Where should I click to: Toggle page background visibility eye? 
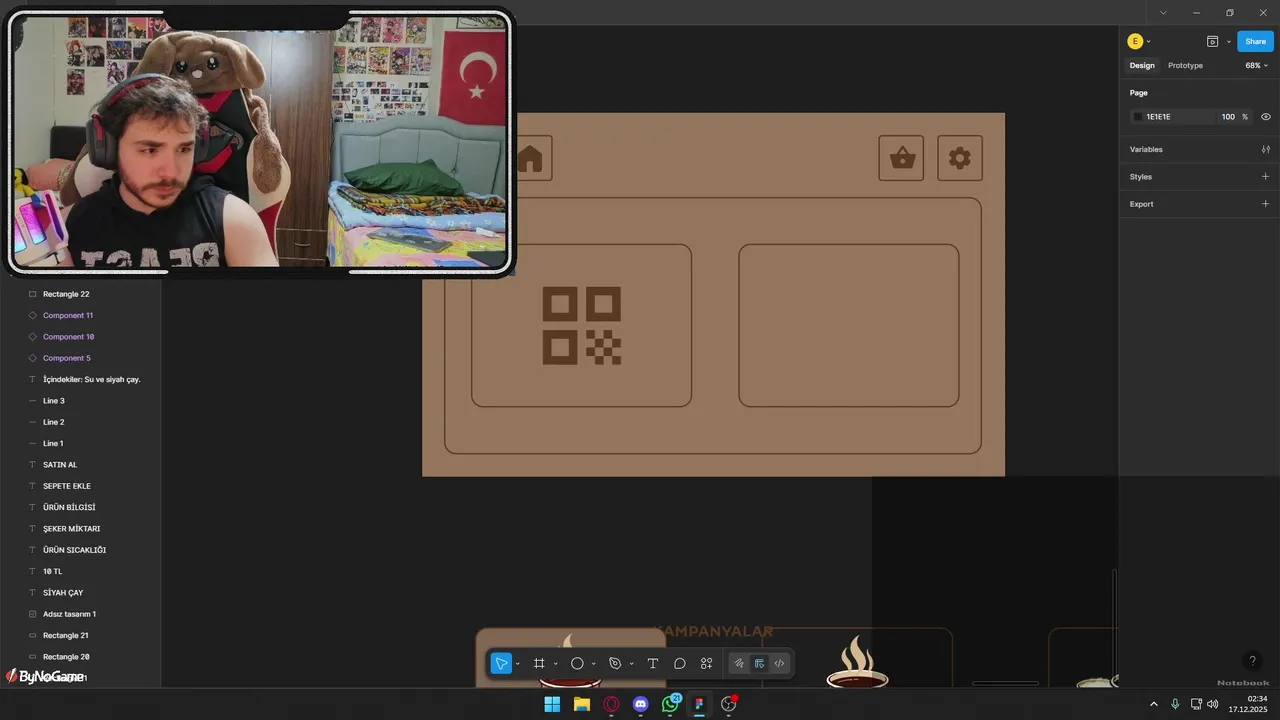click(1266, 117)
